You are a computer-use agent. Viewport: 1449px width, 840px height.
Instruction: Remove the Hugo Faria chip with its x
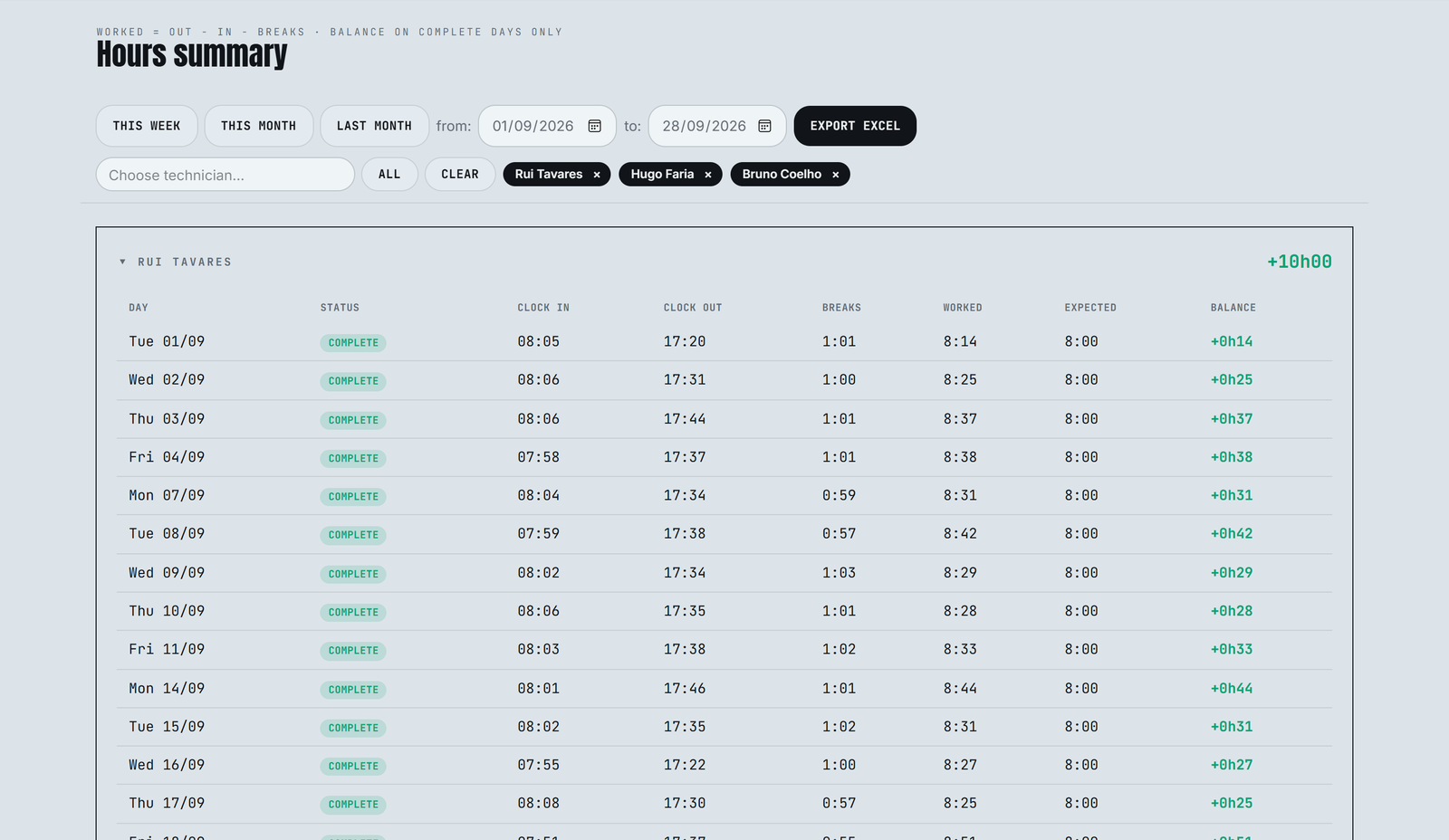tap(708, 175)
